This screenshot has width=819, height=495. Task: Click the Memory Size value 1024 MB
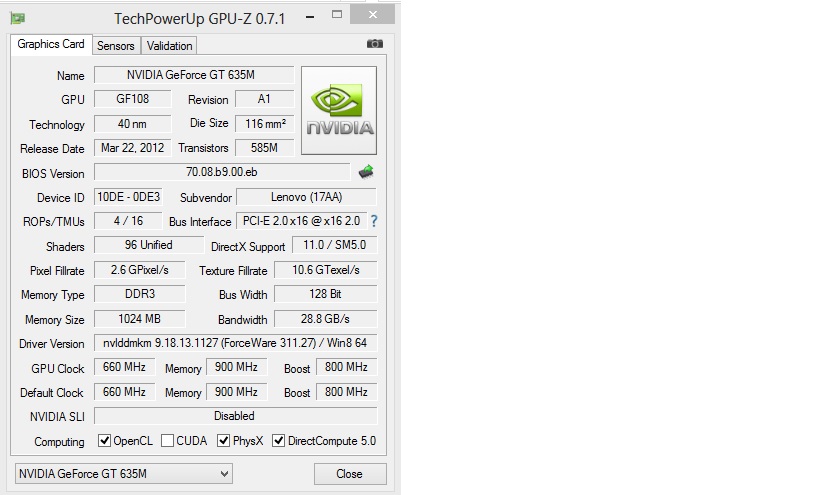139,319
